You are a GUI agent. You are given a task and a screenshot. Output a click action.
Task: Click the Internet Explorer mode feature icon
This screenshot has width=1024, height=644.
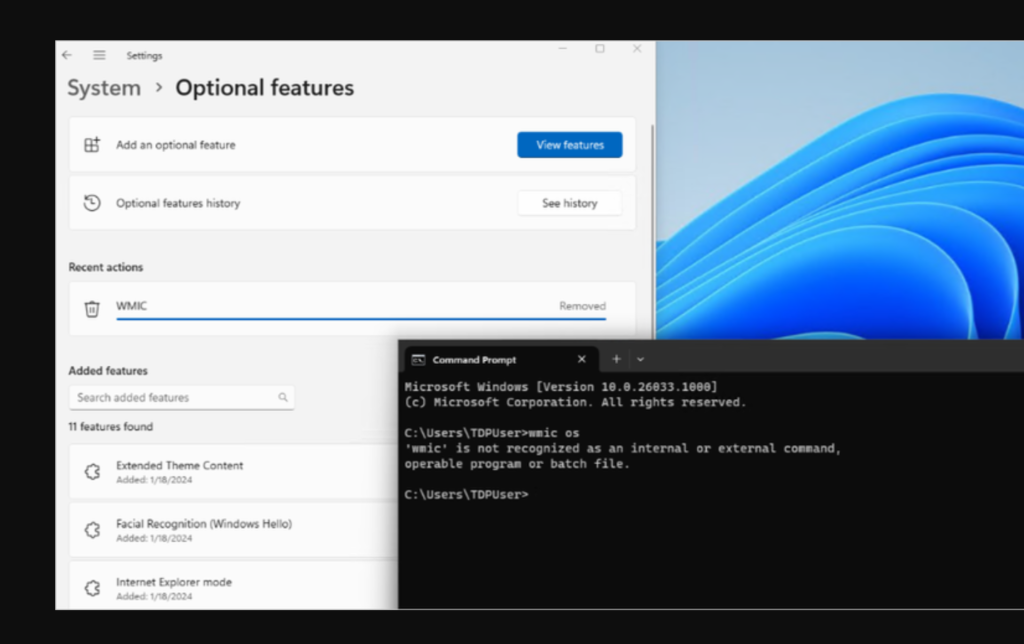pos(93,588)
